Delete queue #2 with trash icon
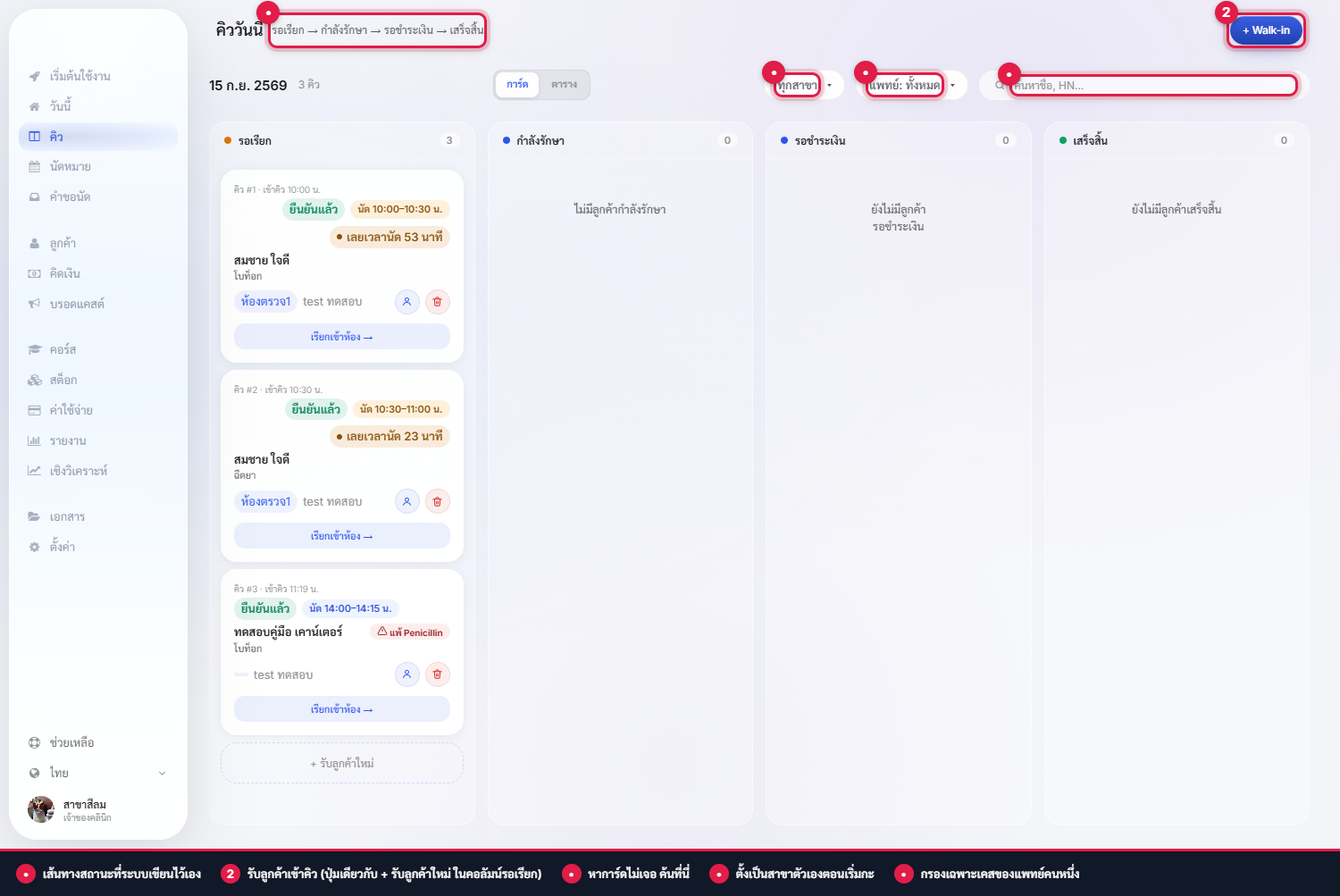The image size is (1340, 896). (438, 502)
